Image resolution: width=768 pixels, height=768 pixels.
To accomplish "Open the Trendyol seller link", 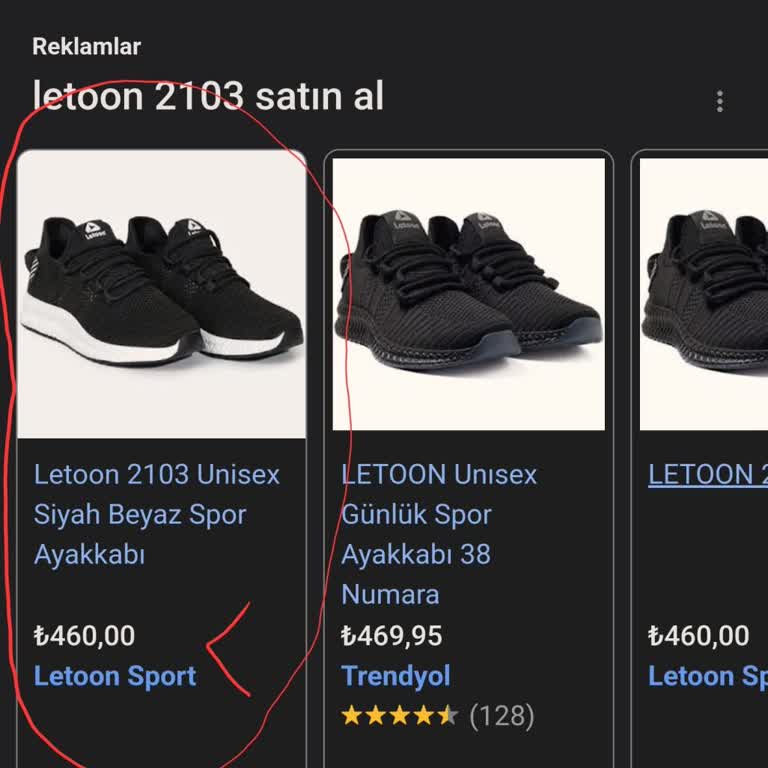I will coord(396,676).
